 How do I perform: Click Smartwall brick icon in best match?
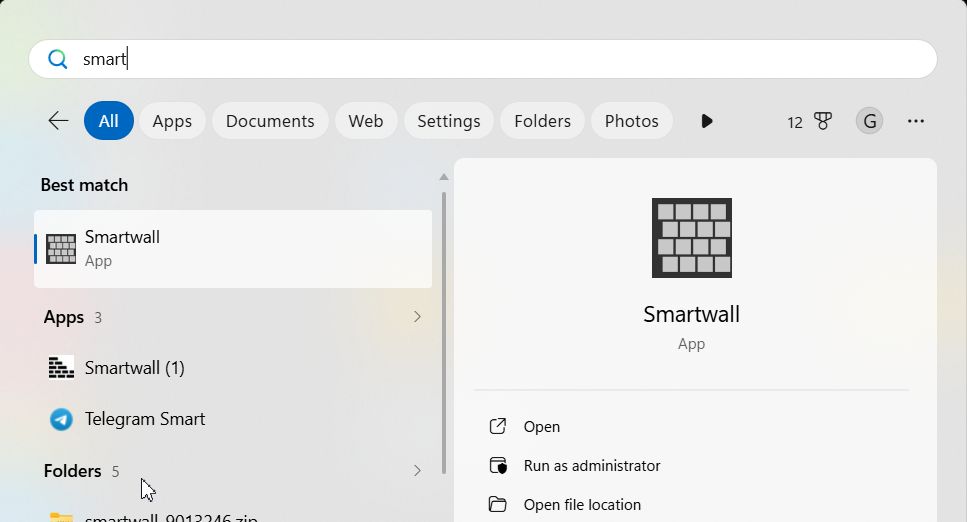[x=61, y=249]
